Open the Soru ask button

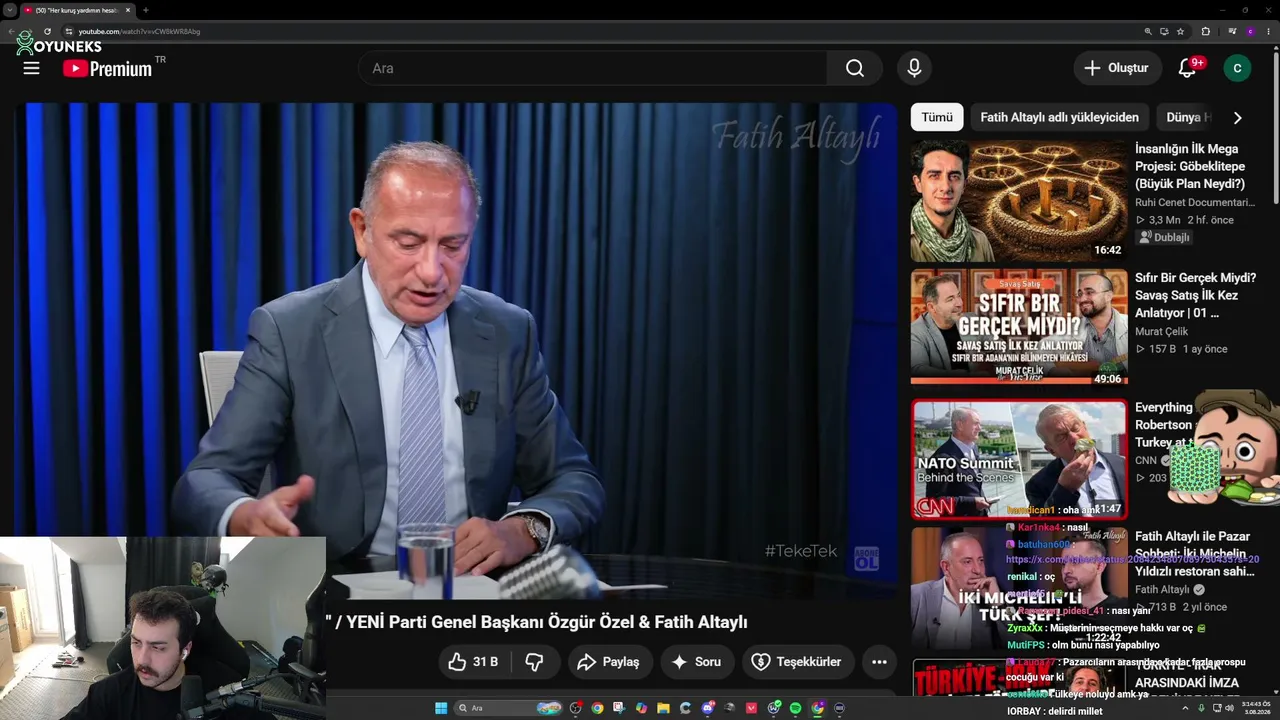[696, 662]
